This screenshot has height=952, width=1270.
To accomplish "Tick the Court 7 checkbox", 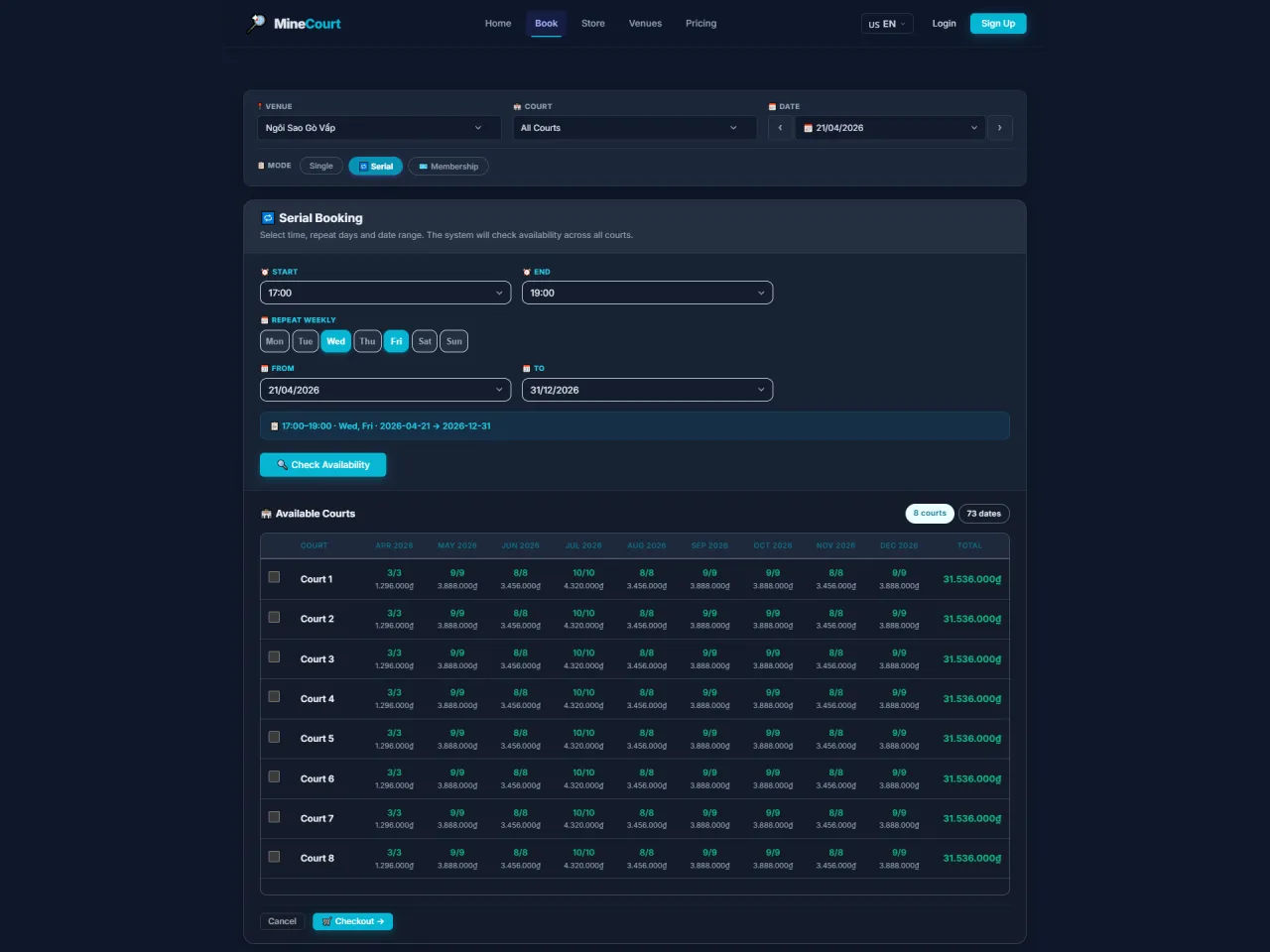I will click(274, 816).
